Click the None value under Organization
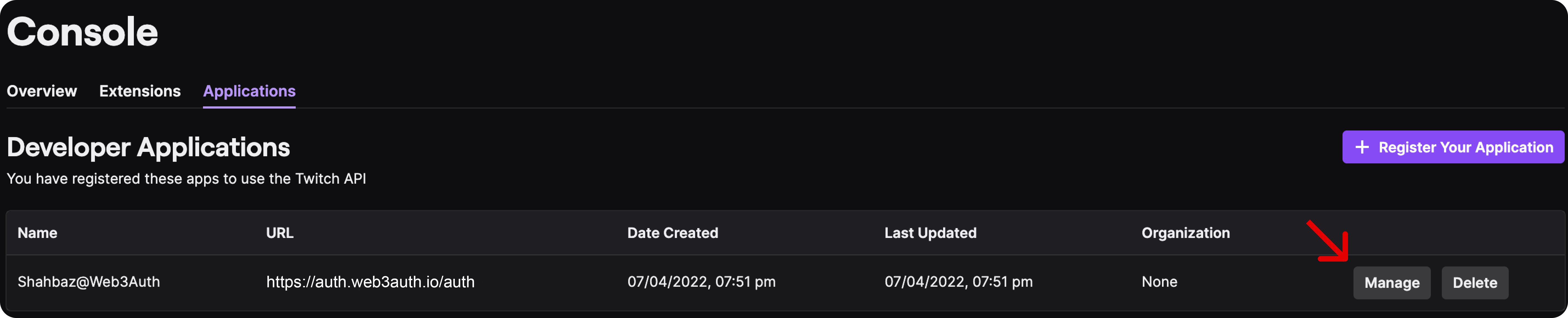The width and height of the screenshot is (1568, 318). pos(1158,282)
